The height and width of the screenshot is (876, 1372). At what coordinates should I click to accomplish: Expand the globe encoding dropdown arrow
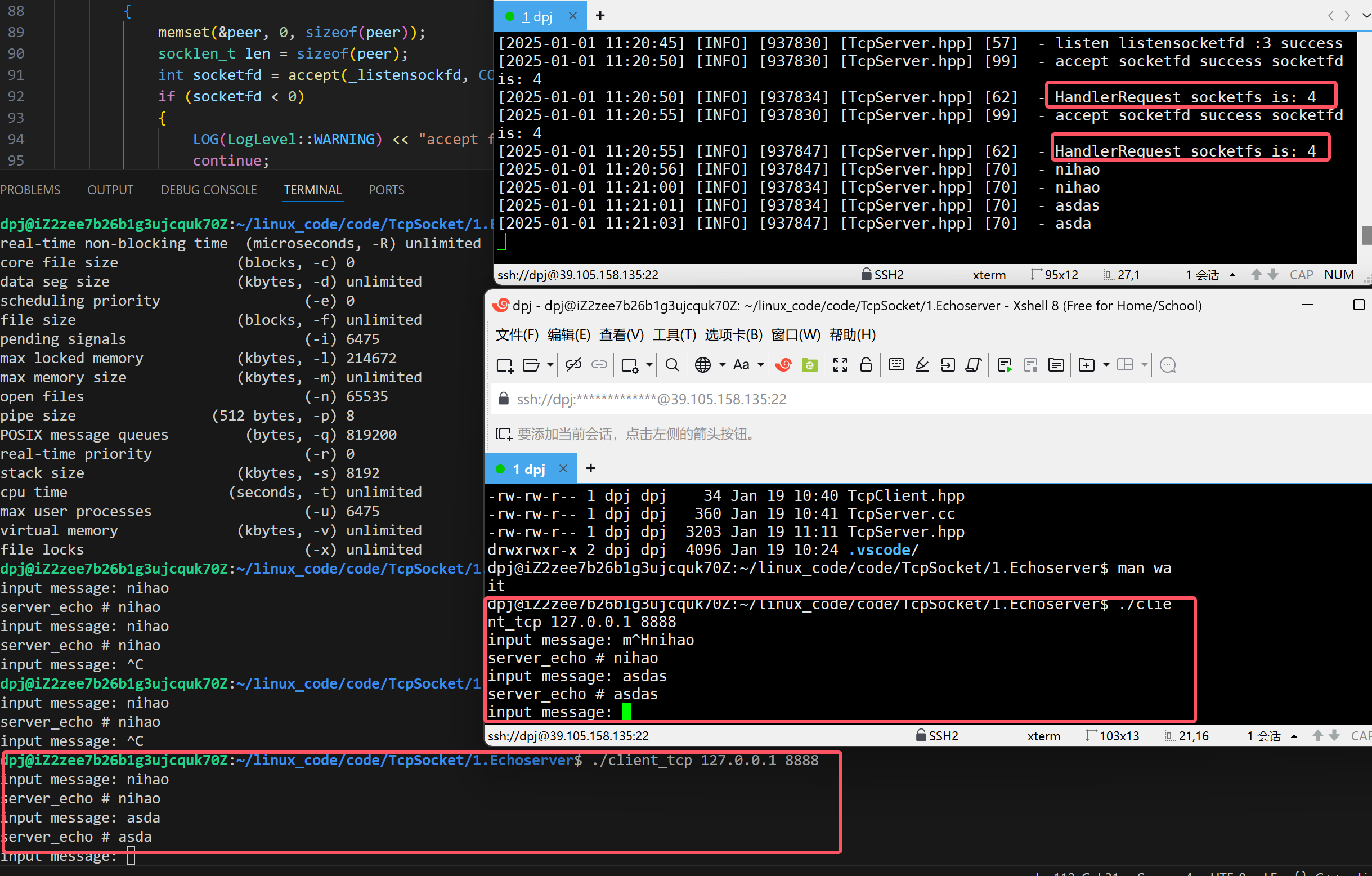[x=722, y=365]
